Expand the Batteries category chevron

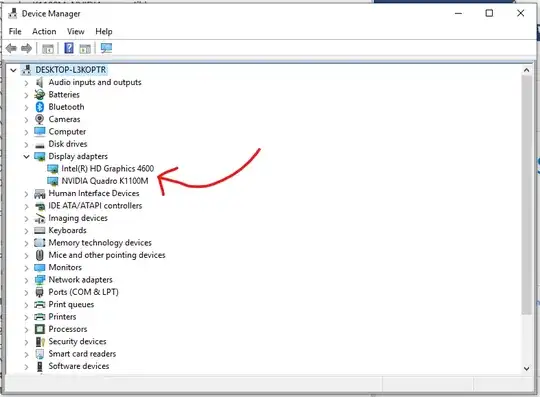pyautogui.click(x=26, y=95)
